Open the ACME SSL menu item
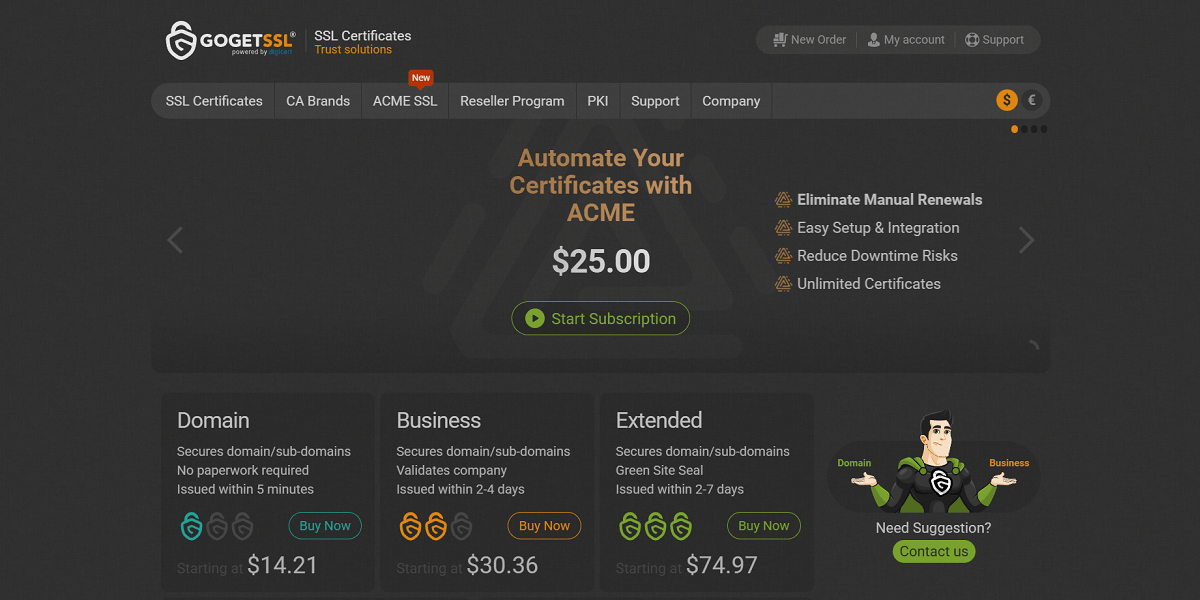The image size is (1200, 600). point(405,101)
